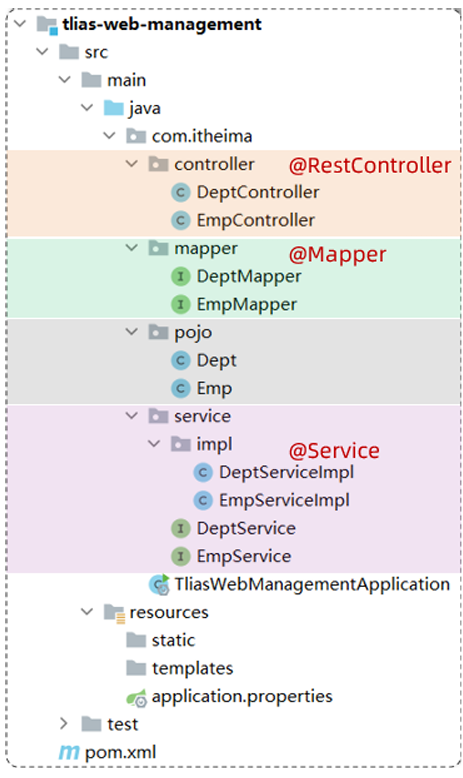Select the controller package label
The width and height of the screenshot is (463, 778).
(214, 164)
